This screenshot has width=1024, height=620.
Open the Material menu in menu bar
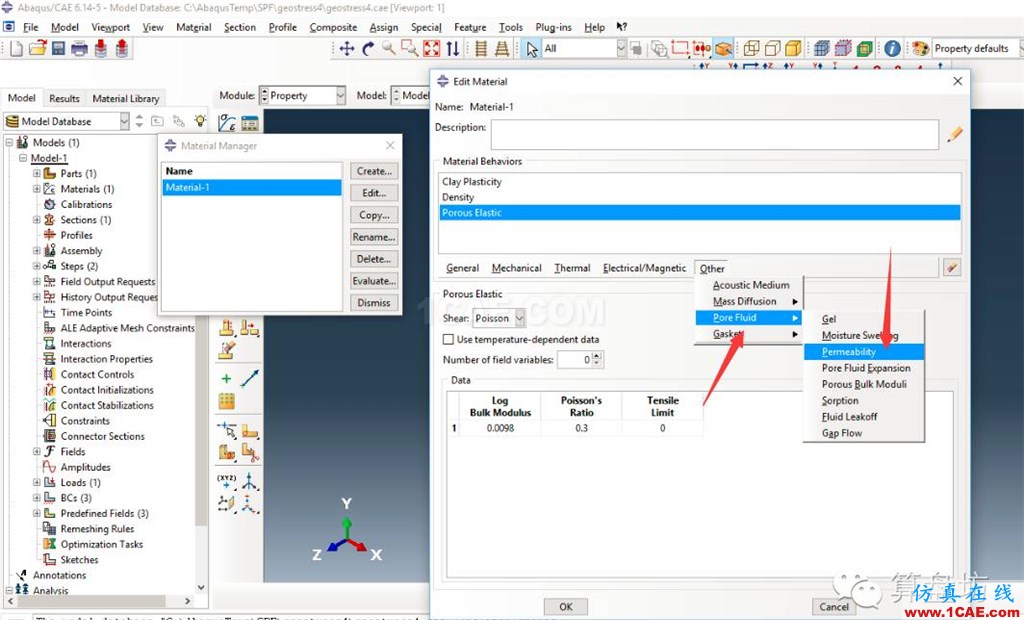tap(193, 27)
